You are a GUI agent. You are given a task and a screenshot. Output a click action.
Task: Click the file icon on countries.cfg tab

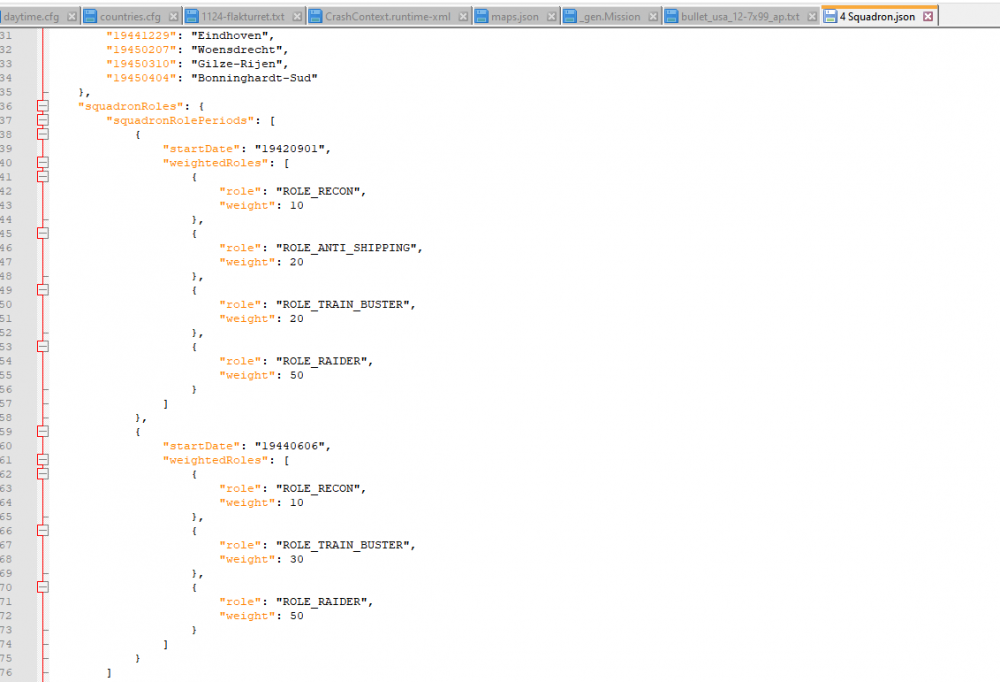tap(90, 17)
